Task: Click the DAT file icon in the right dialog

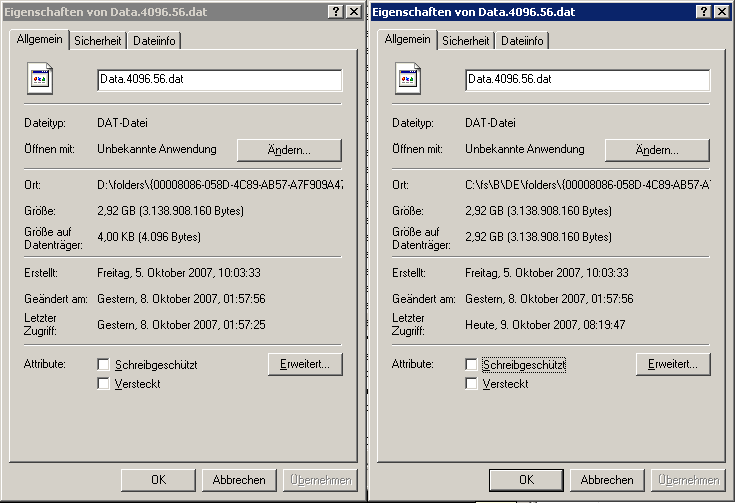Action: coord(409,81)
